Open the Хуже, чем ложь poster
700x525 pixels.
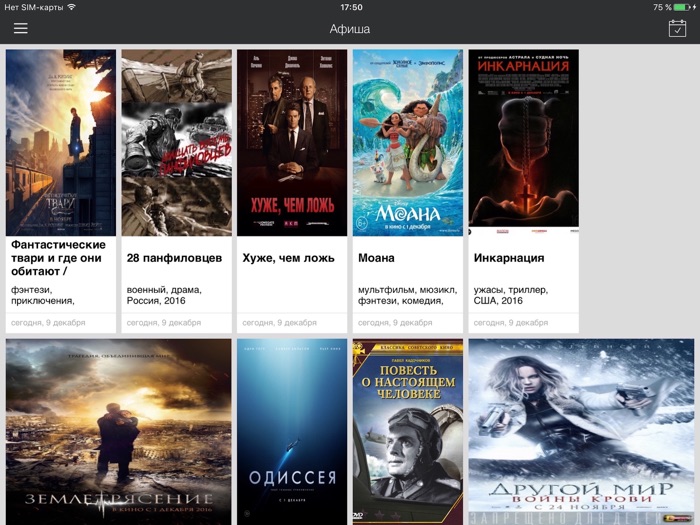pyautogui.click(x=292, y=142)
